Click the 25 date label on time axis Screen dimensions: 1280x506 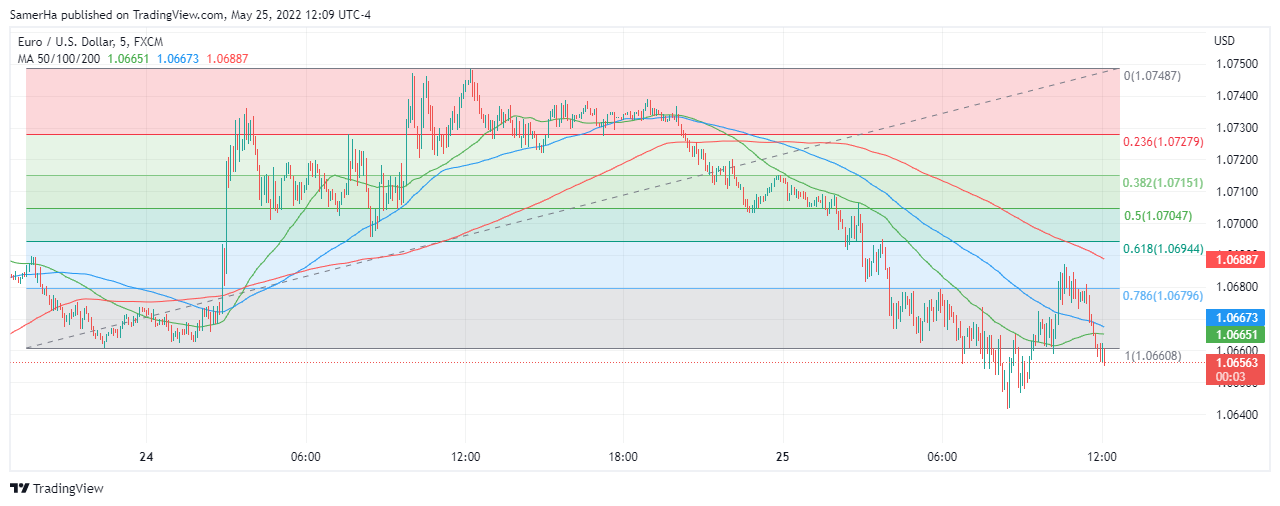(782, 457)
